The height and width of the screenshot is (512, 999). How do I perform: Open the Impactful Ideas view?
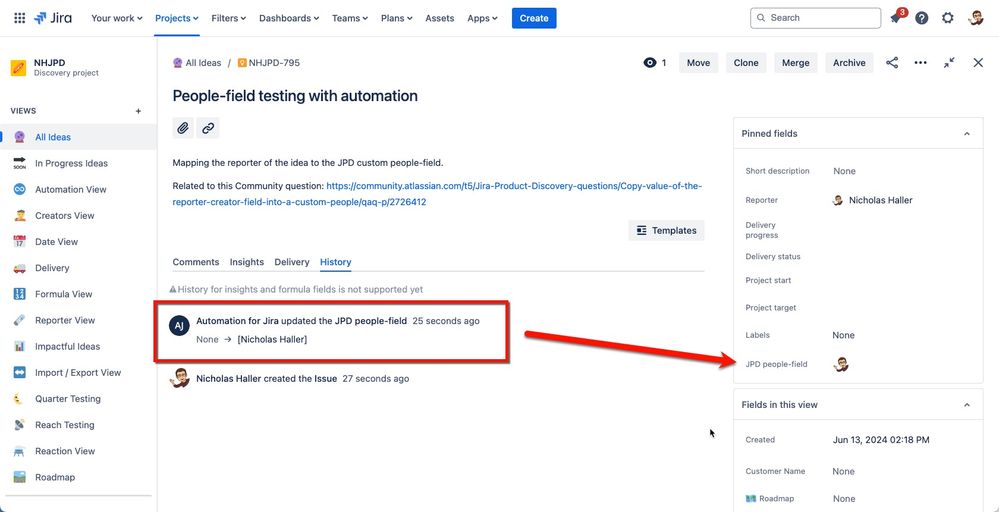79,346
